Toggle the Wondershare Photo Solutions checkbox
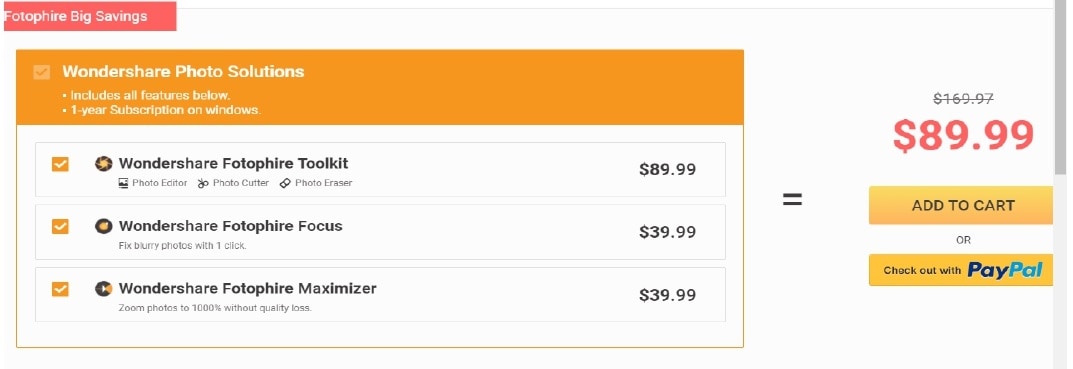Viewport: 1073px width, 369px height. click(42, 72)
